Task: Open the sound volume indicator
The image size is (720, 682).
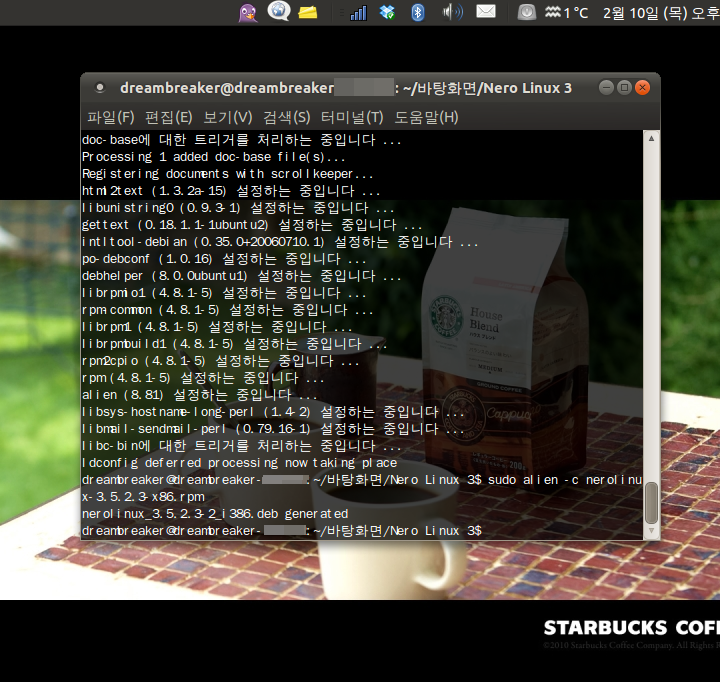Action: pyautogui.click(x=452, y=12)
